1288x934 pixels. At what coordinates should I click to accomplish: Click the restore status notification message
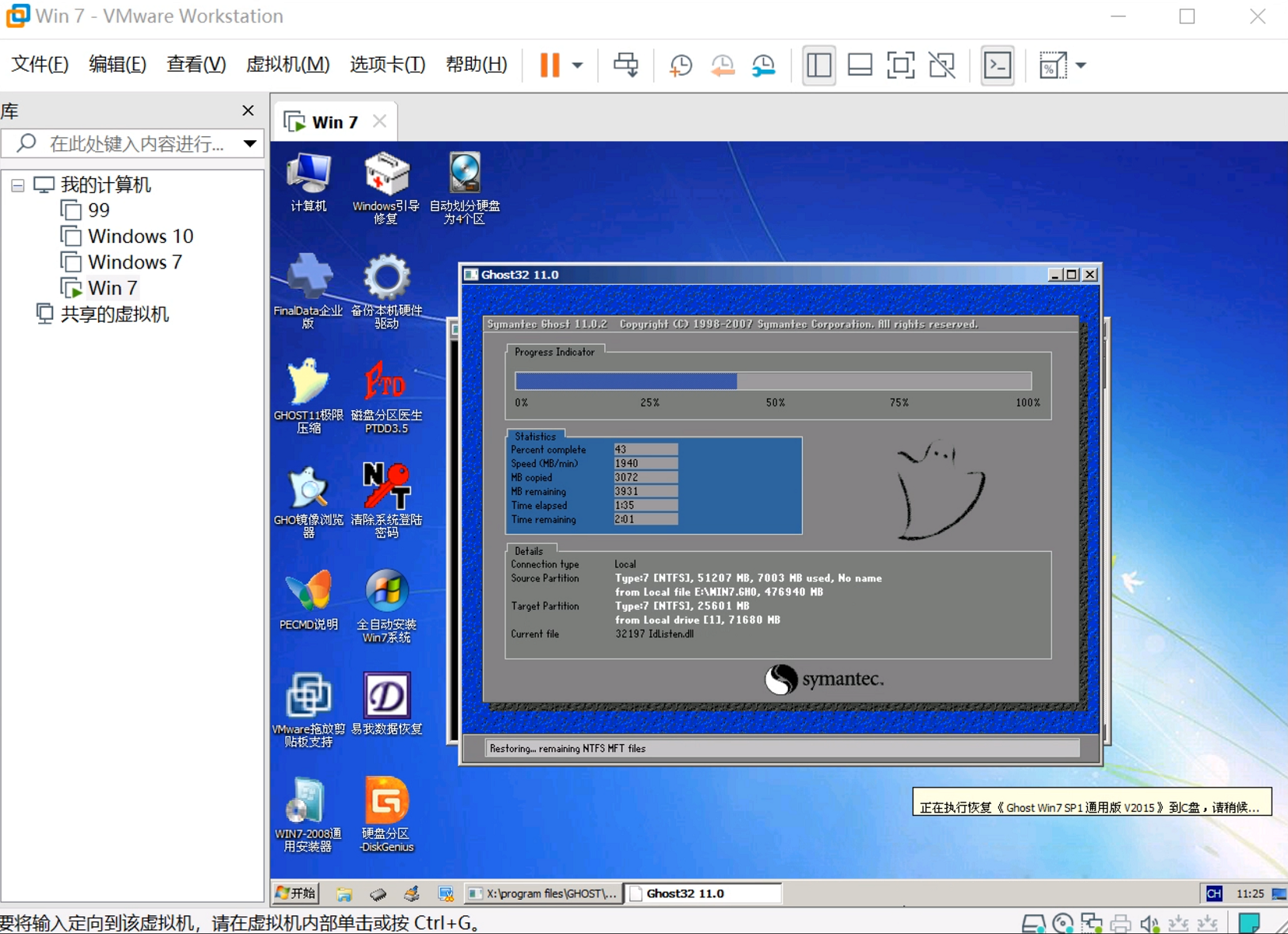pos(1092,802)
